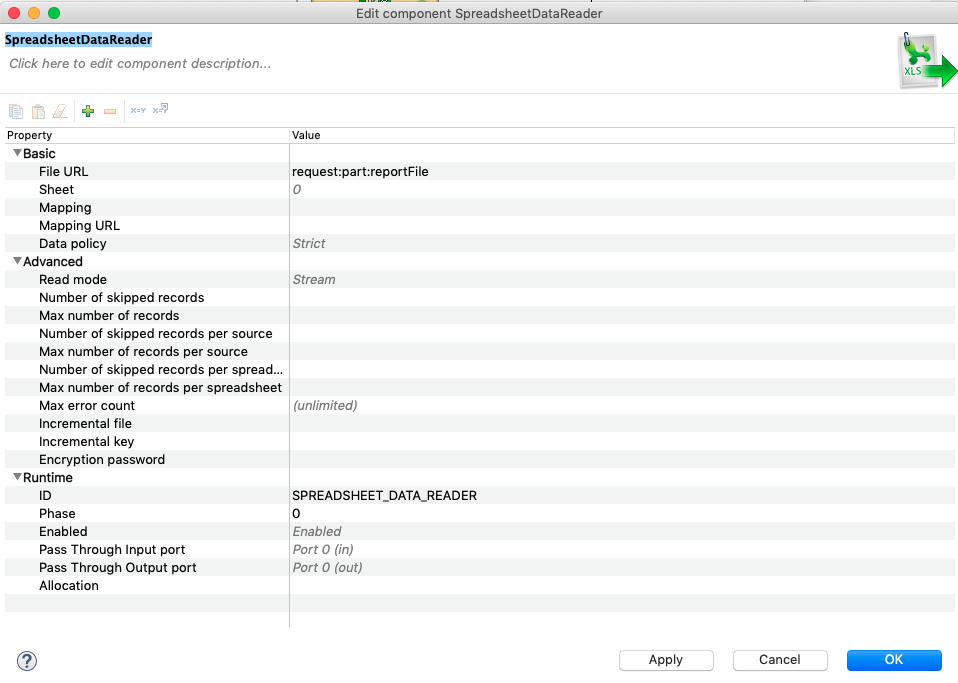The width and height of the screenshot is (958, 683).
Task: Click the green plus icon to add property
Action: 88,110
